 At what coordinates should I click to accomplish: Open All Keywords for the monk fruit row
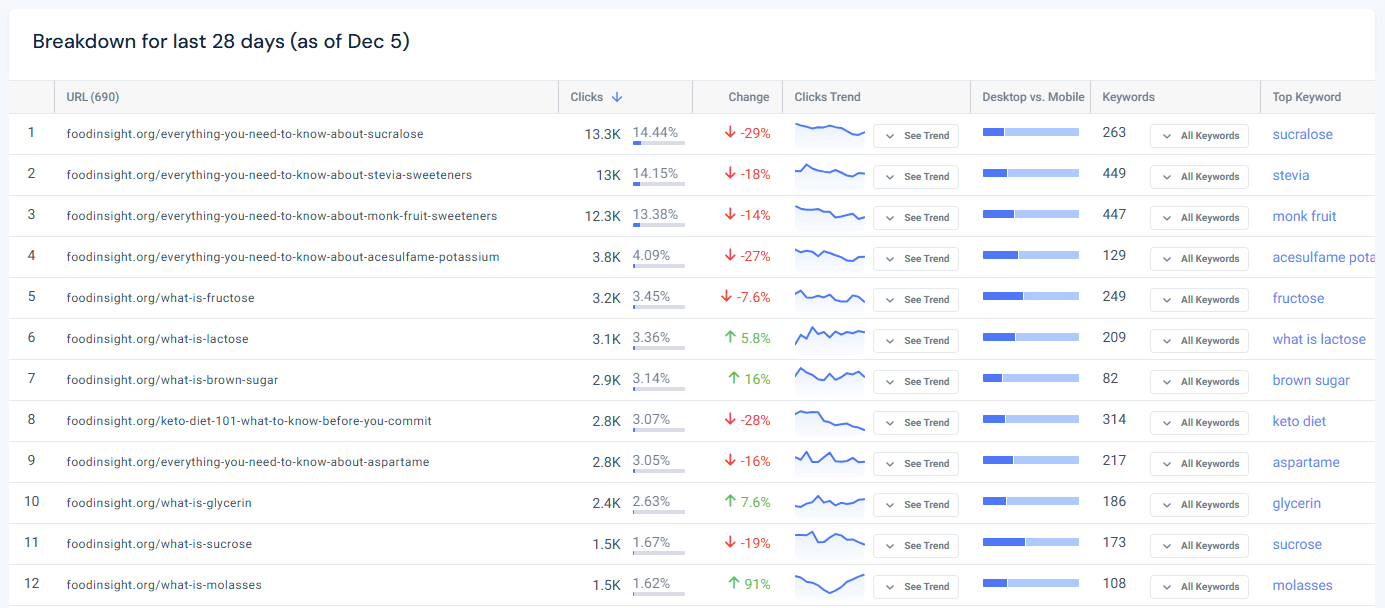pyautogui.click(x=1199, y=217)
